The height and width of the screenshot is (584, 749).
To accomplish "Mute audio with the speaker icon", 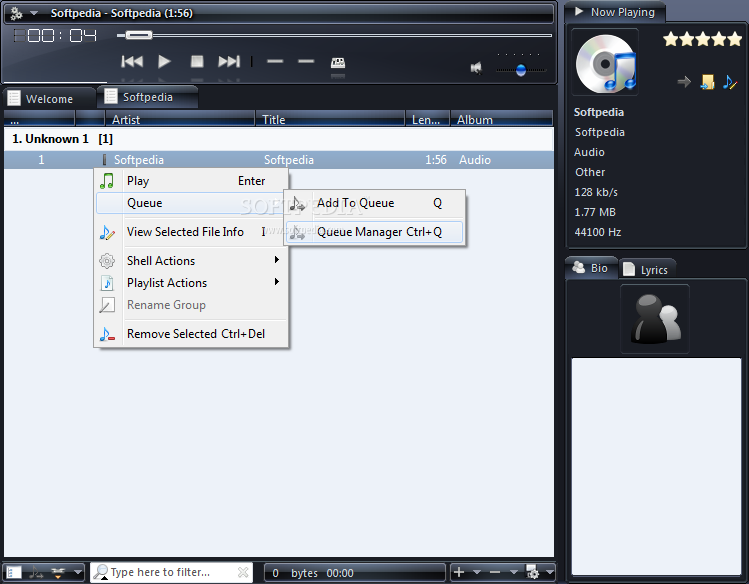I will coord(476,68).
